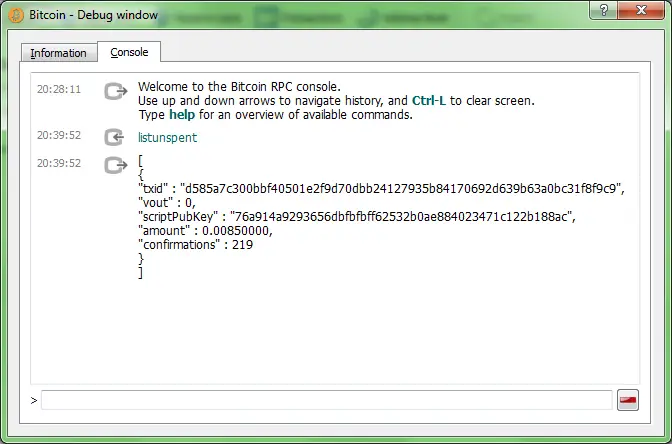The height and width of the screenshot is (444, 672).
Task: Click the bold Ctrl-L text
Action: 429,101
